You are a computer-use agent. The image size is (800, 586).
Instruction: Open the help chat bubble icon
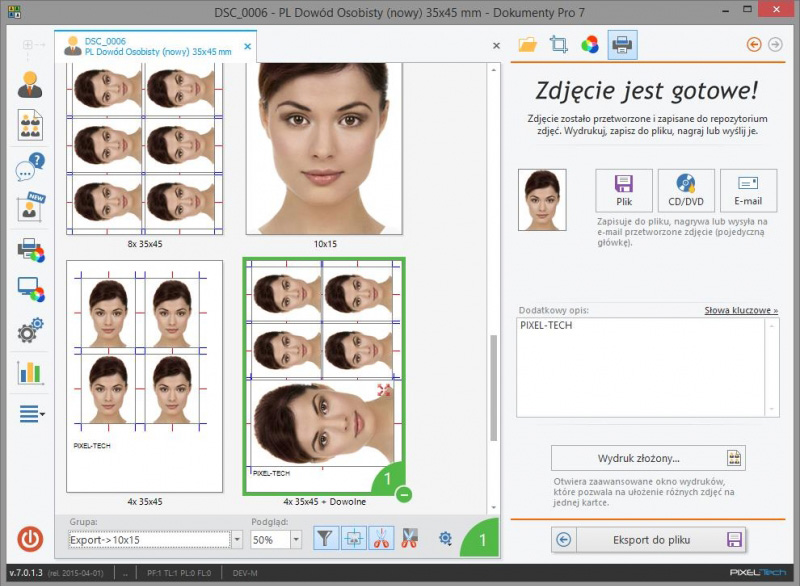tap(30, 167)
